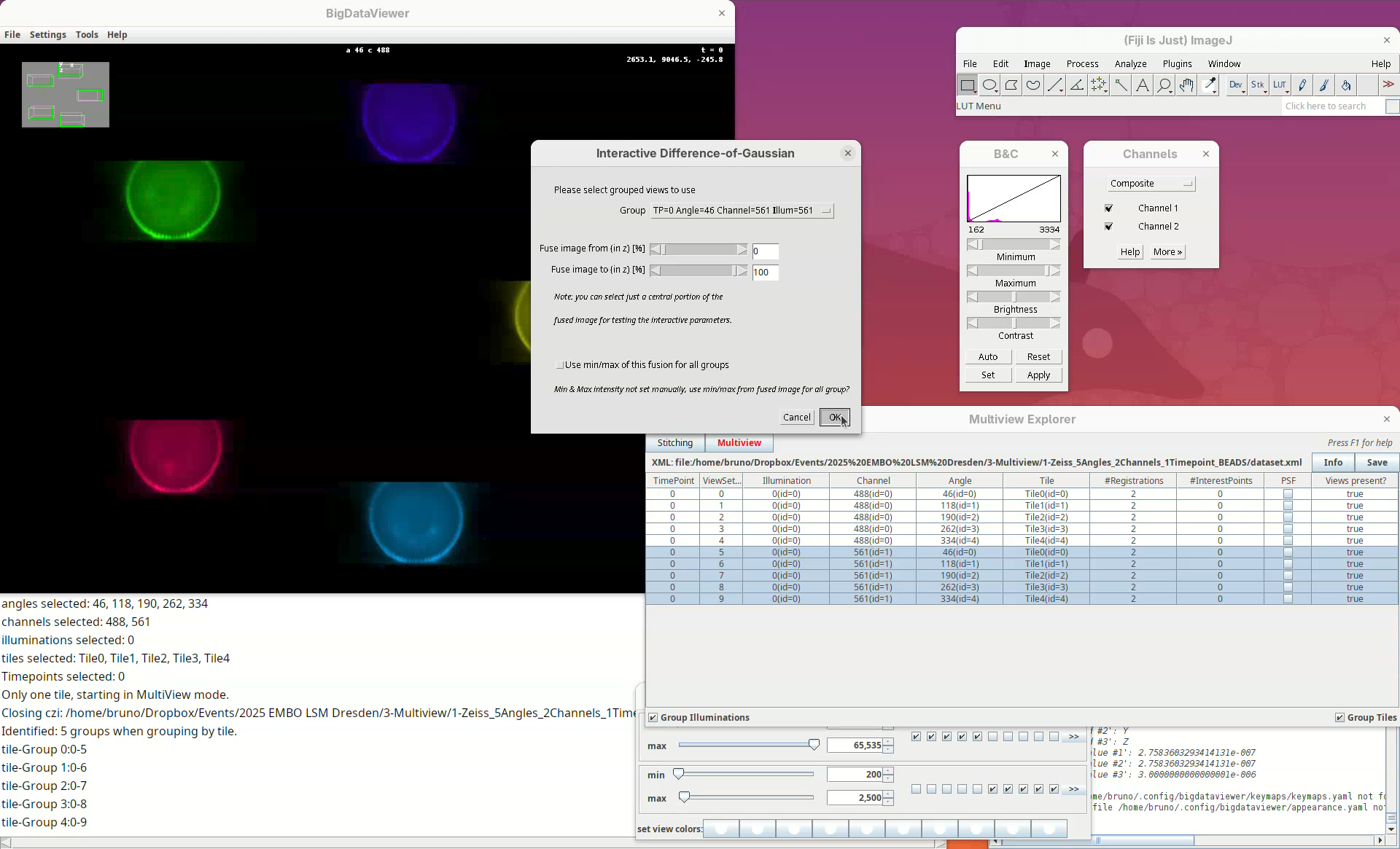This screenshot has width=1400, height=849.
Task: Open the LUT toolbar dropdown menu
Action: 1280,85
